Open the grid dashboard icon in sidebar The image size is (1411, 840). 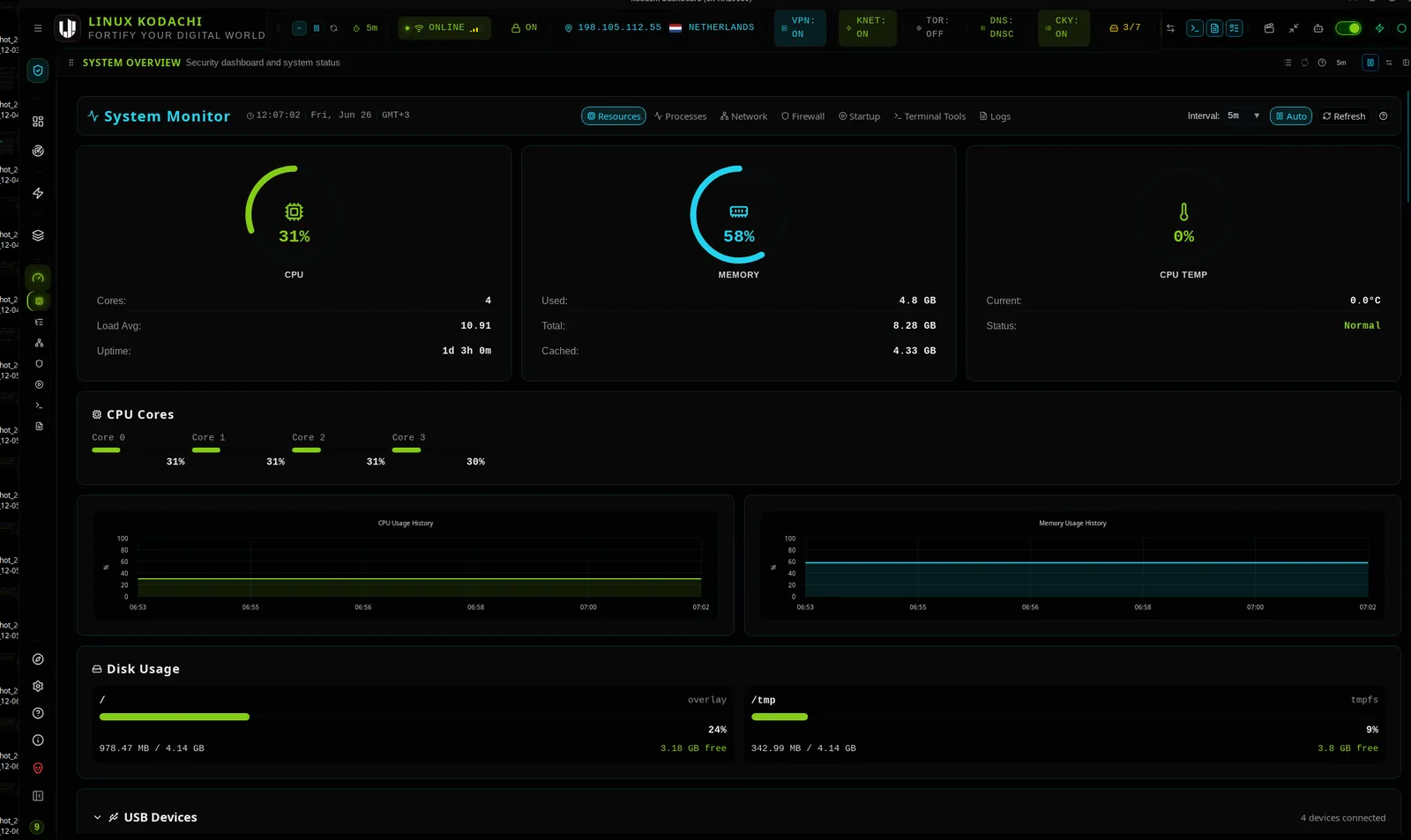[38, 122]
